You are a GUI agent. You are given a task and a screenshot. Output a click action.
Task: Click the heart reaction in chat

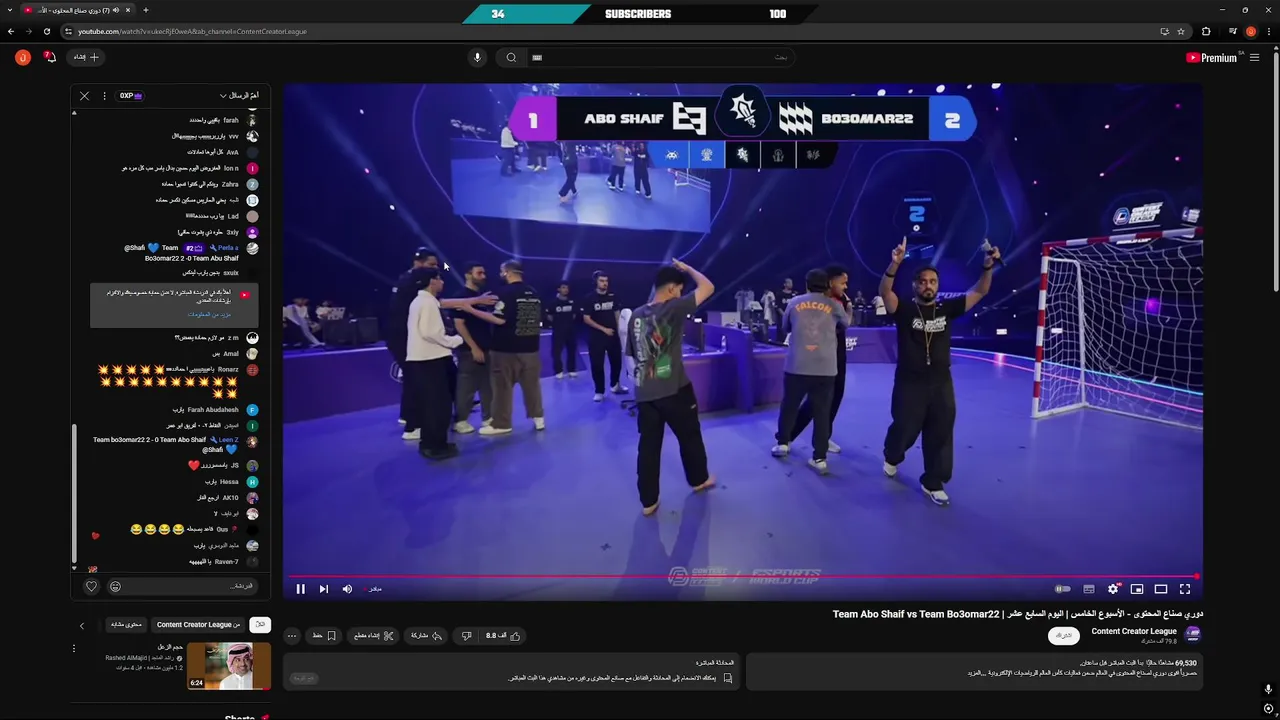(x=91, y=587)
